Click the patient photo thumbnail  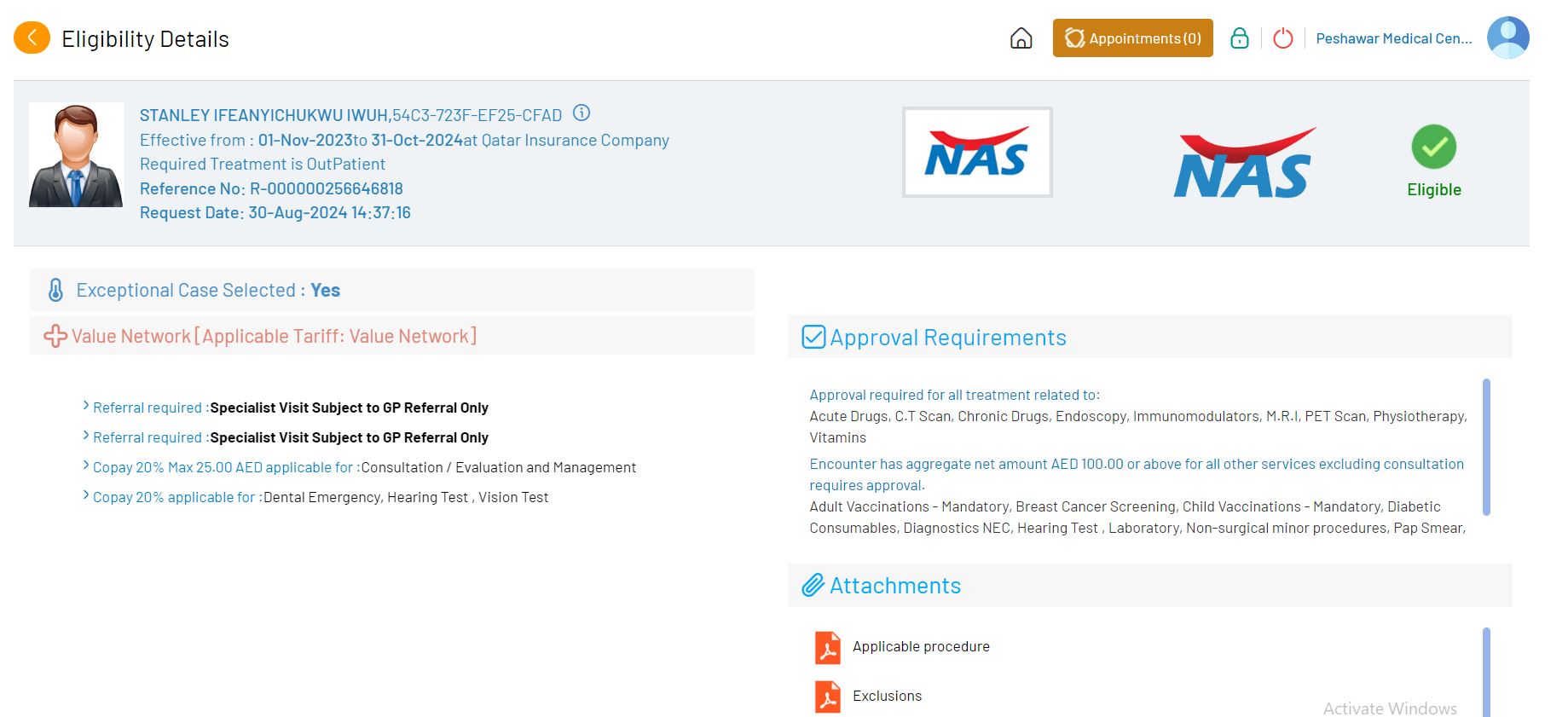tap(76, 155)
